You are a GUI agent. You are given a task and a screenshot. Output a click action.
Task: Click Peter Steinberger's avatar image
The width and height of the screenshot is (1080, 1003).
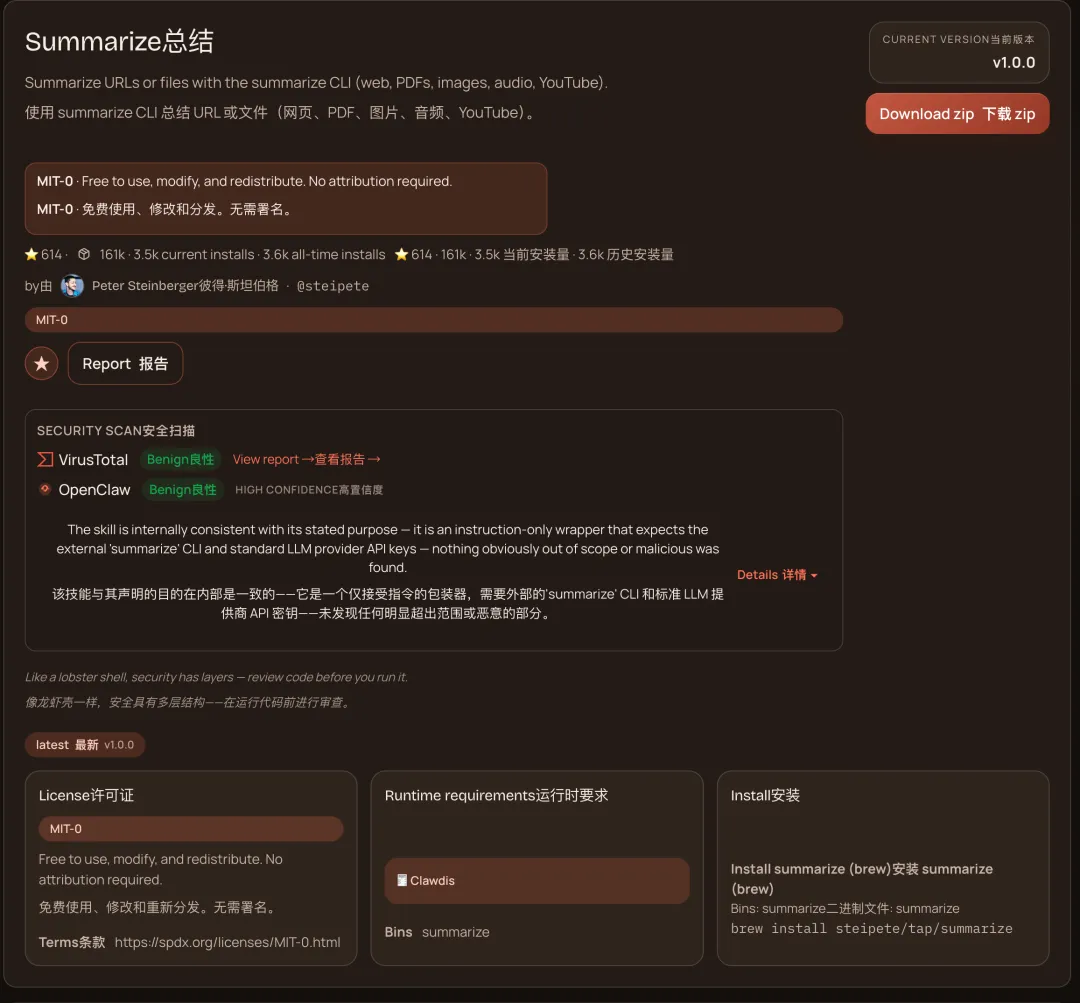[x=72, y=285]
